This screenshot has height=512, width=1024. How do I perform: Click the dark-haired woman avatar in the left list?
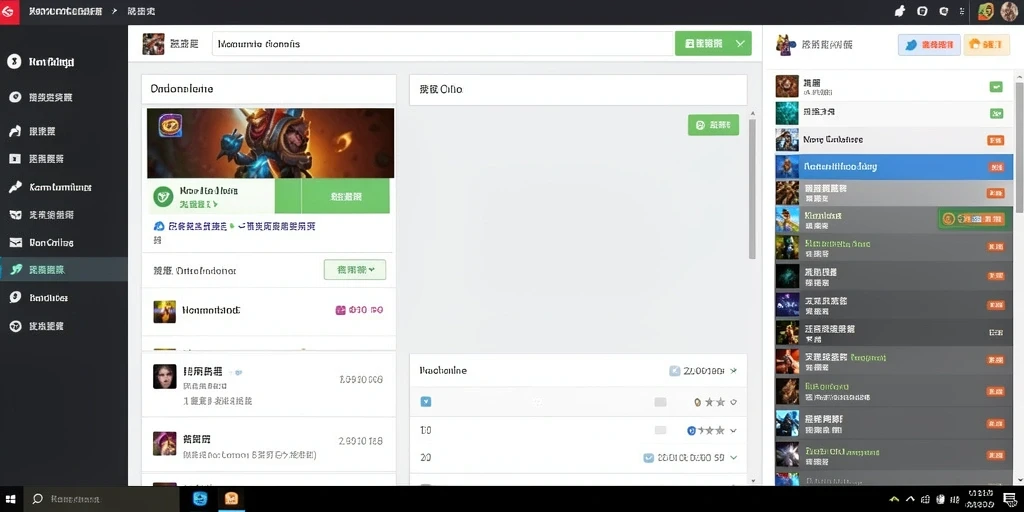(165, 377)
